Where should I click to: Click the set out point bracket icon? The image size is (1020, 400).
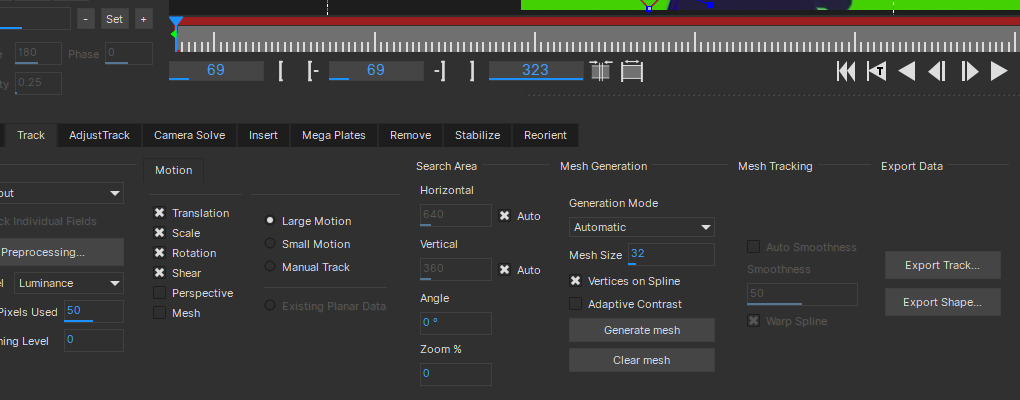coord(472,71)
